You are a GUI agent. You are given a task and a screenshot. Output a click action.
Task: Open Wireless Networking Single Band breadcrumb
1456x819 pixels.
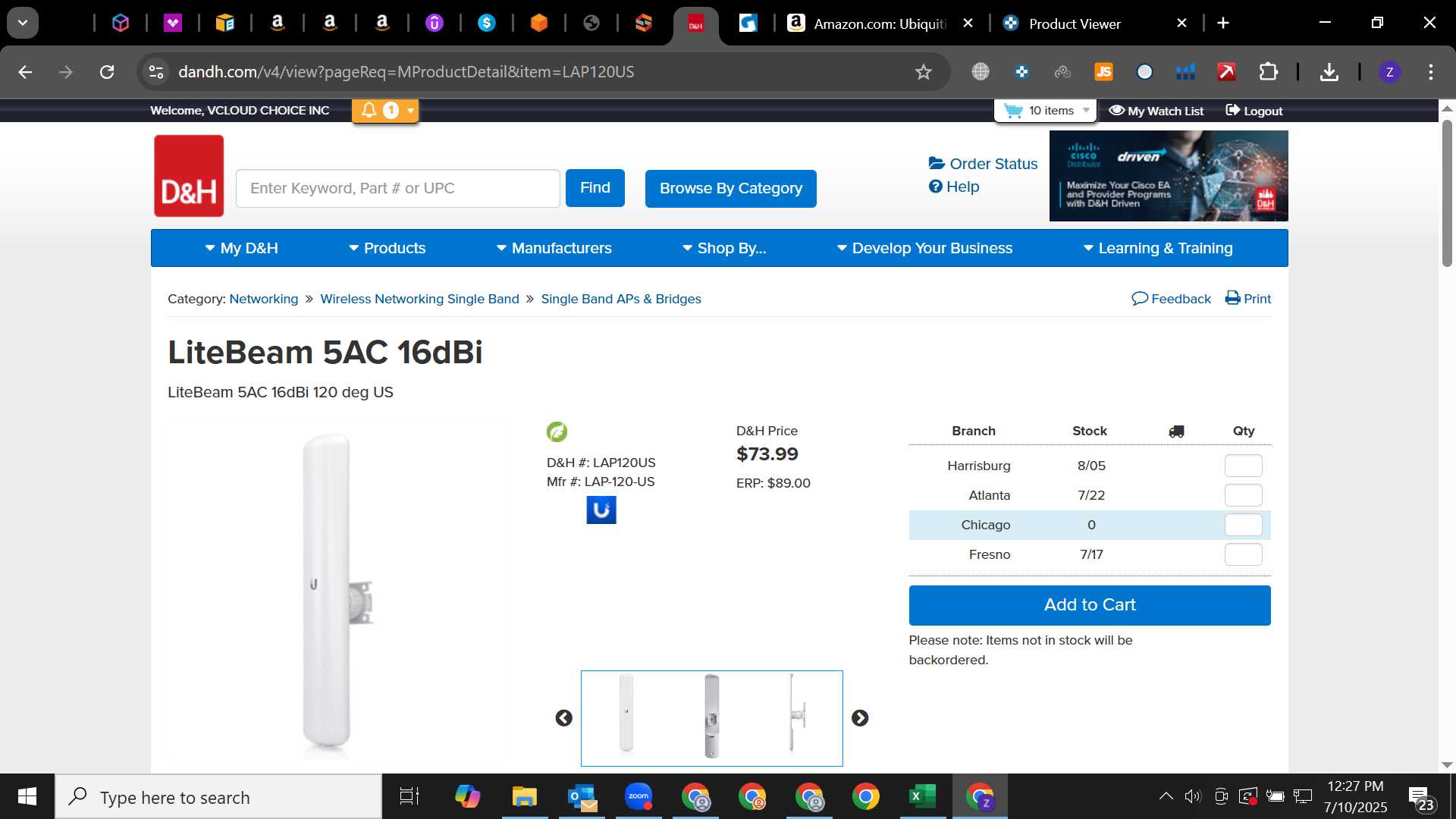419,299
